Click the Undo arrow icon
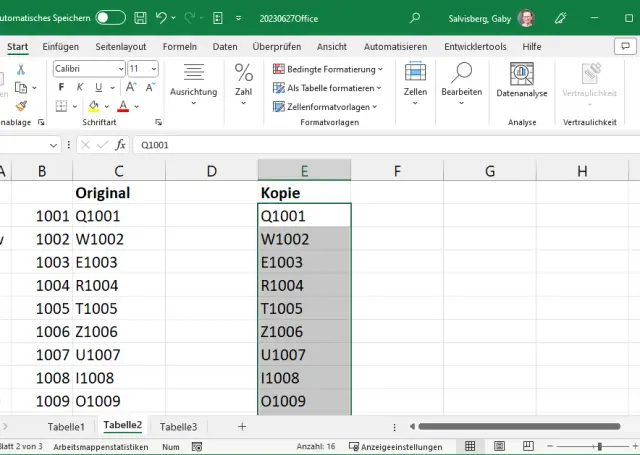 [x=163, y=18]
